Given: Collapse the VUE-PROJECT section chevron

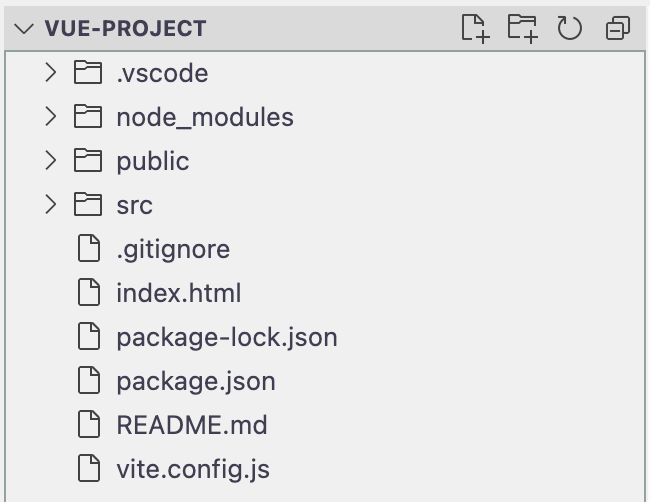Looking at the screenshot, I should (24, 28).
